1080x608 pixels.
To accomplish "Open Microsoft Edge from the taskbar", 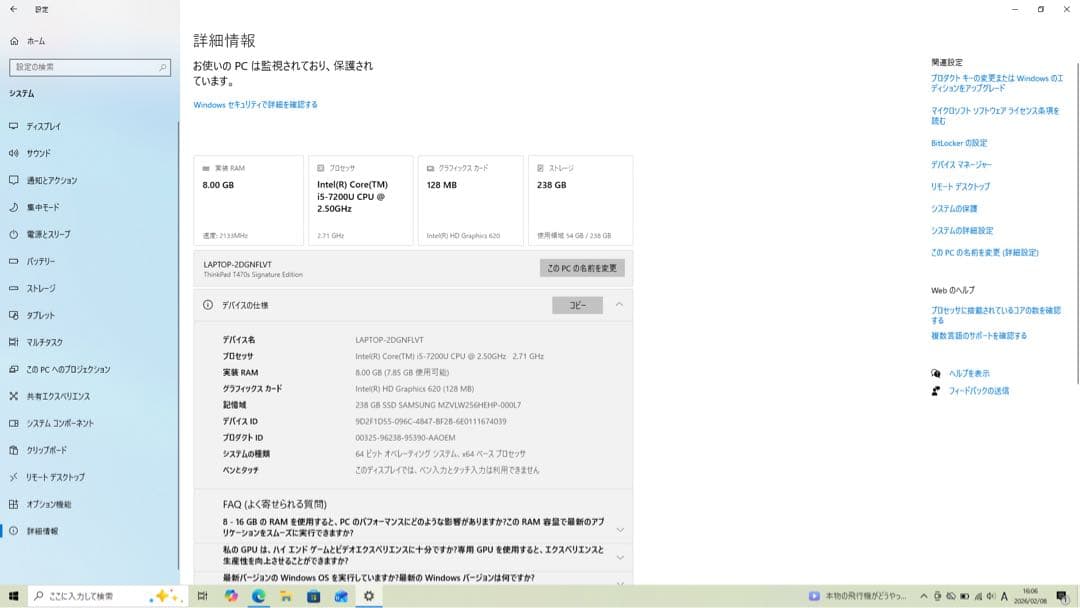I will click(258, 597).
